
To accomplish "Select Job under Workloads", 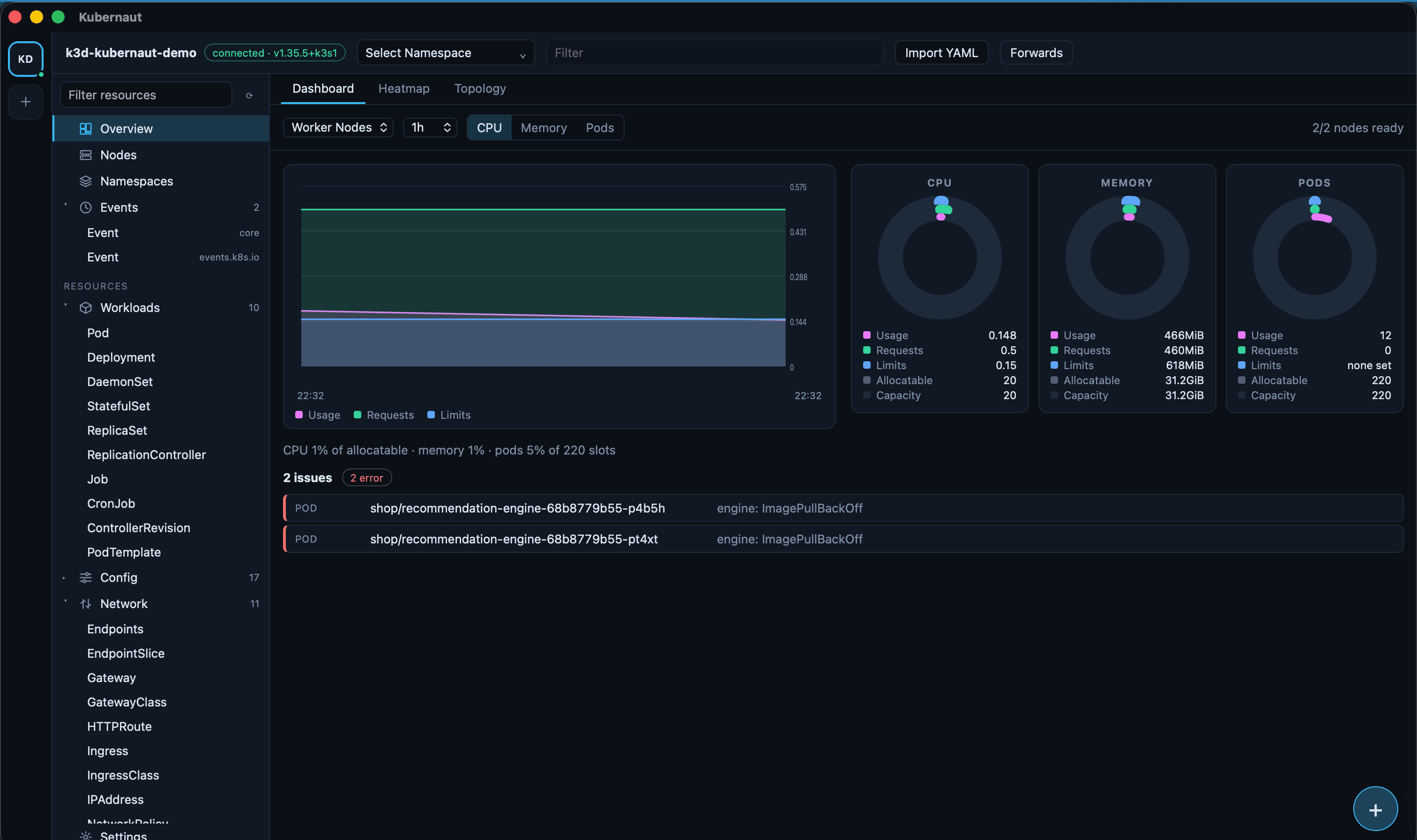I will [161, 479].
